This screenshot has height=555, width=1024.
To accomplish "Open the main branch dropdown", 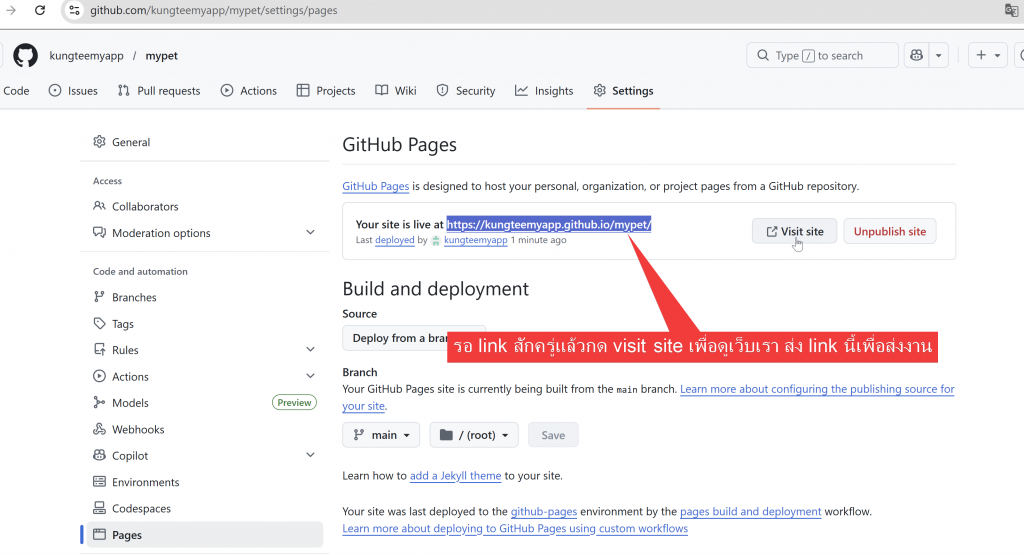I will (381, 435).
